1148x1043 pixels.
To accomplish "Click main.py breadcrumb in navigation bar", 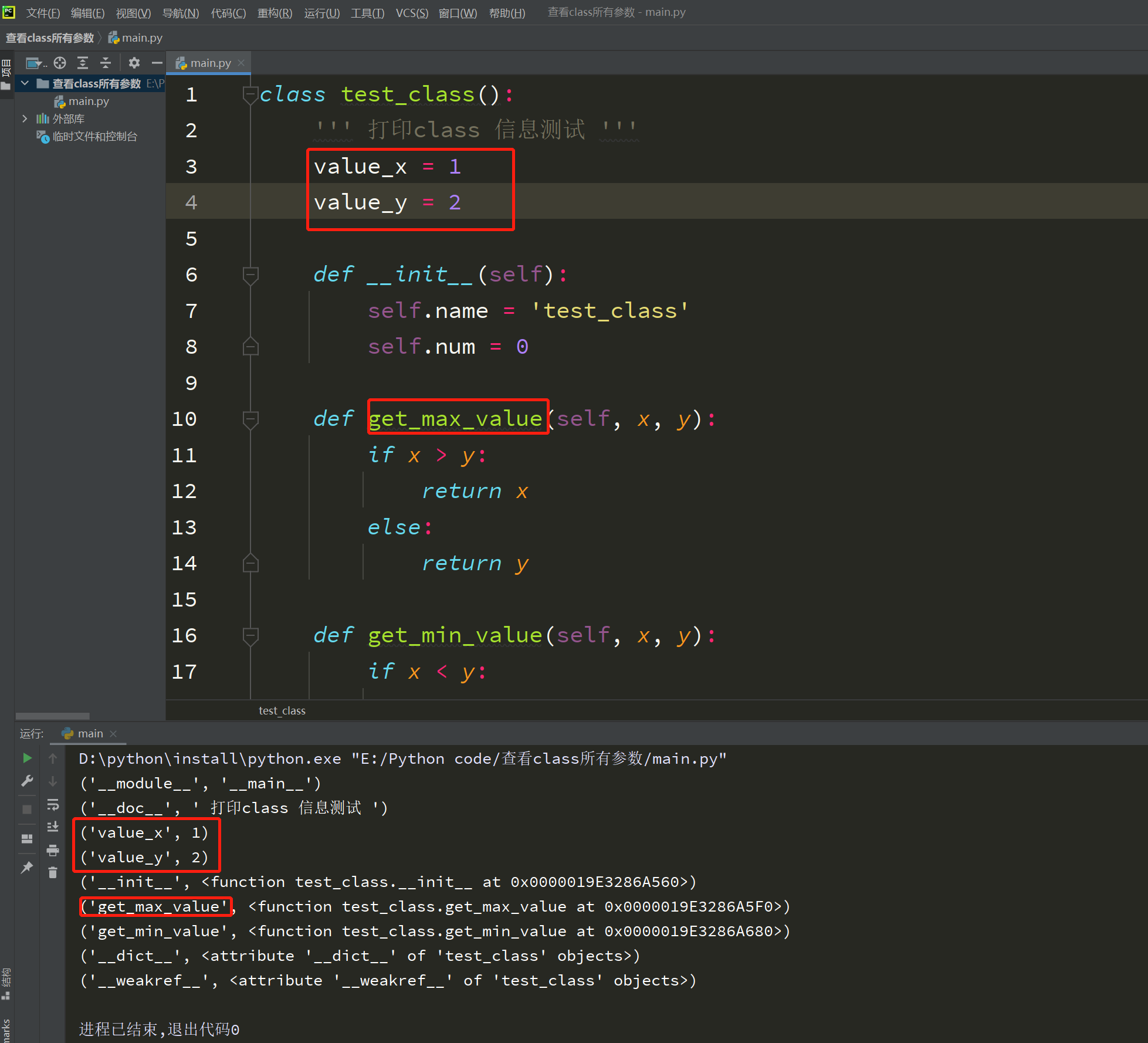I will click(136, 38).
